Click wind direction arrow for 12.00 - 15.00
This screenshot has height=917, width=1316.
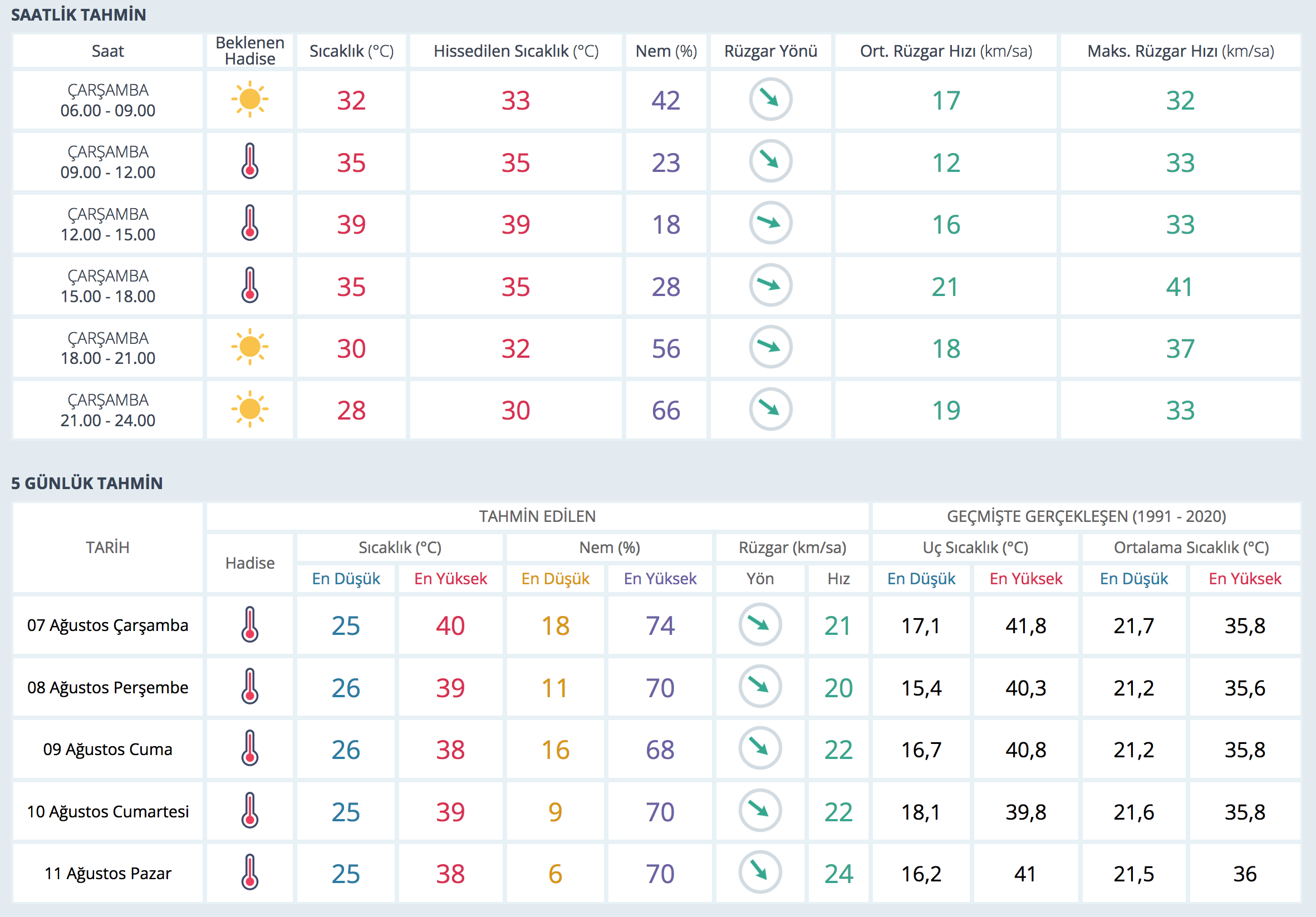tap(770, 223)
